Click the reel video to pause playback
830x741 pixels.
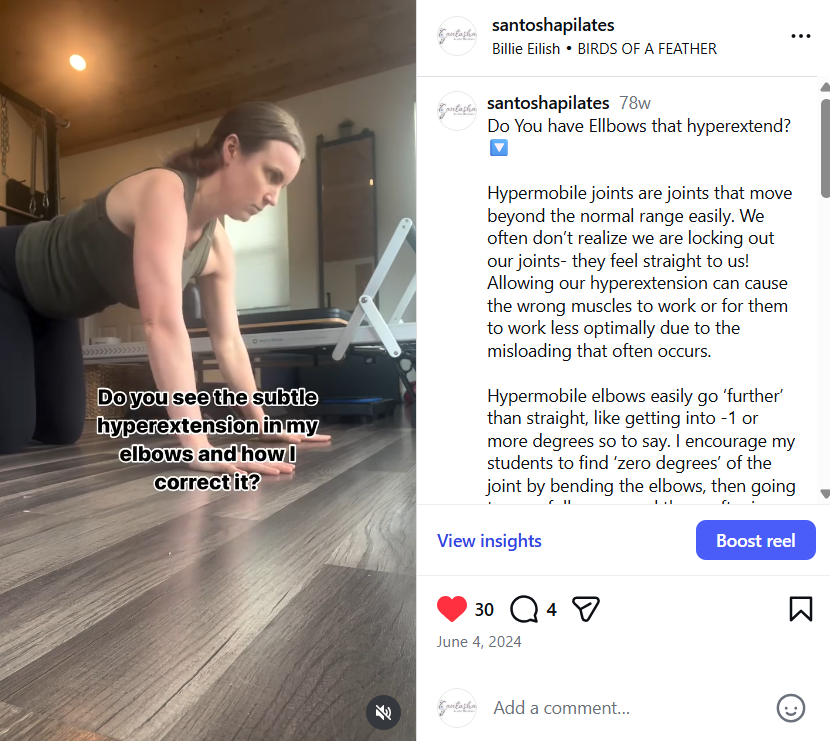[x=208, y=265]
